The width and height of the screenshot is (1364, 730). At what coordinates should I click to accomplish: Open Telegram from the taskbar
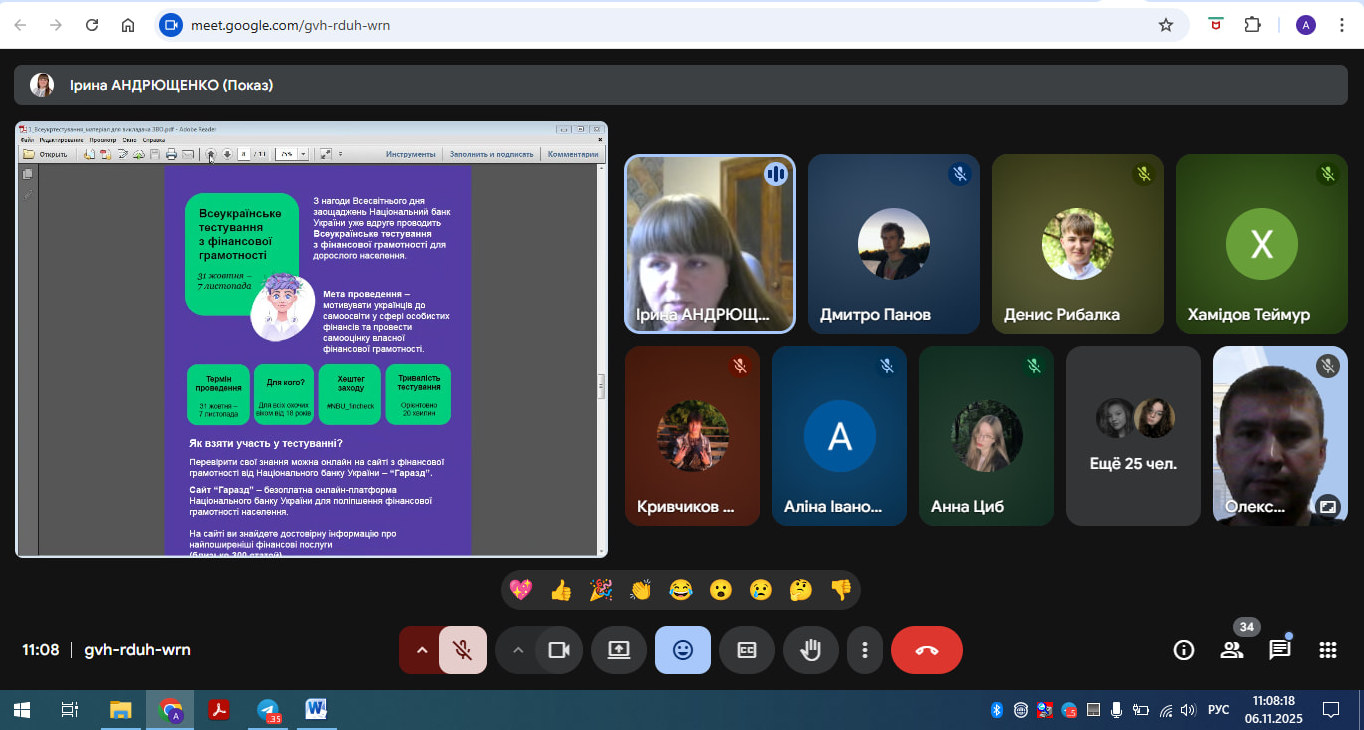tap(268, 710)
